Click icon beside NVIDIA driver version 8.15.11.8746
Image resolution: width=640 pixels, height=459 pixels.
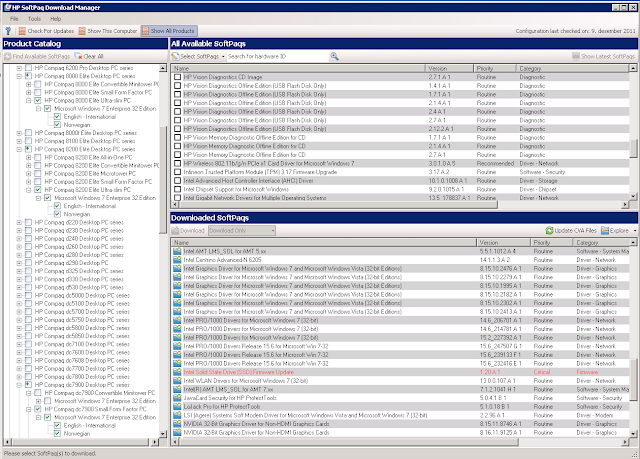point(177,424)
